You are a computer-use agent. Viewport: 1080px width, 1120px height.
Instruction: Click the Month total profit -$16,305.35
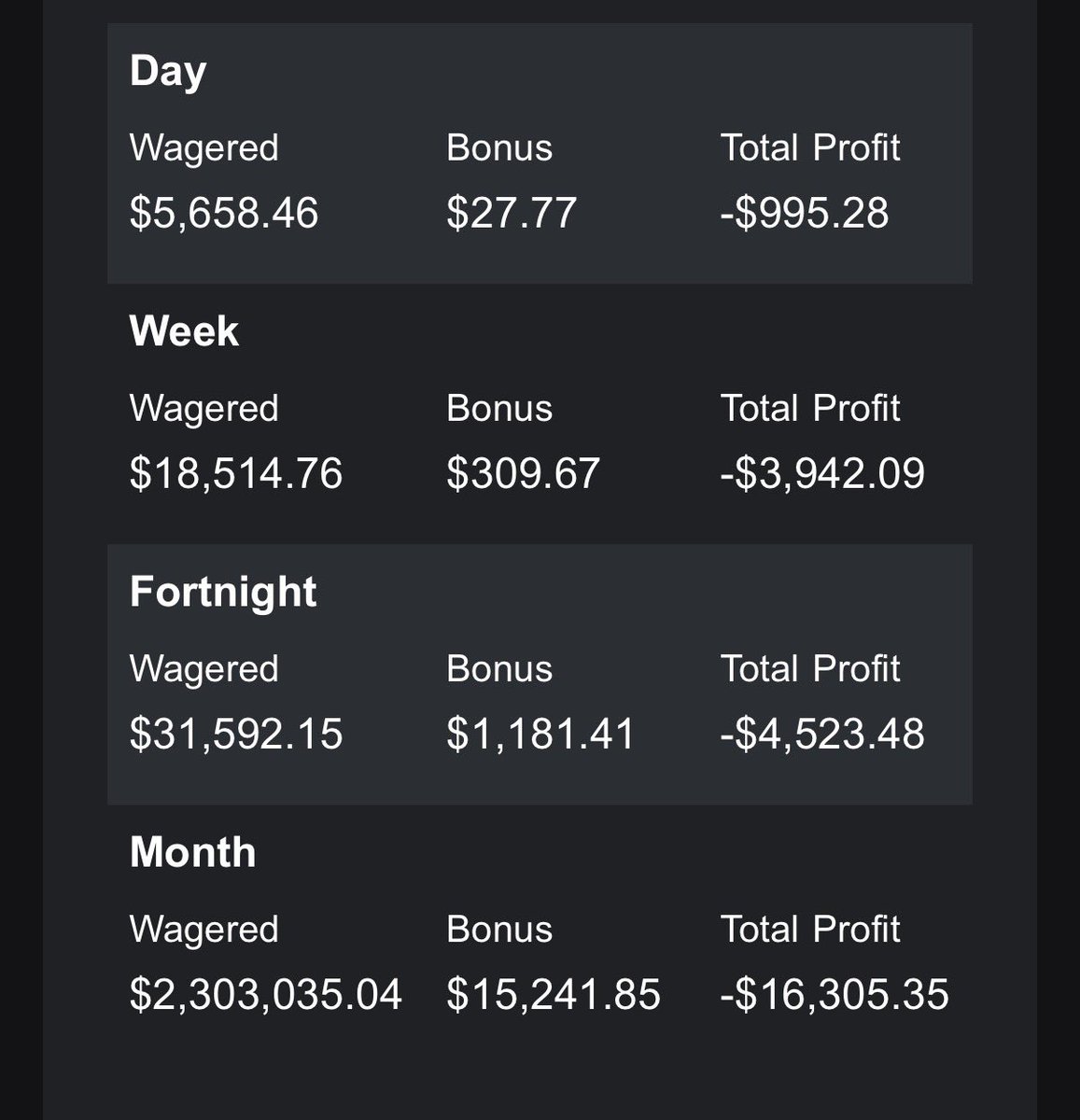point(835,994)
